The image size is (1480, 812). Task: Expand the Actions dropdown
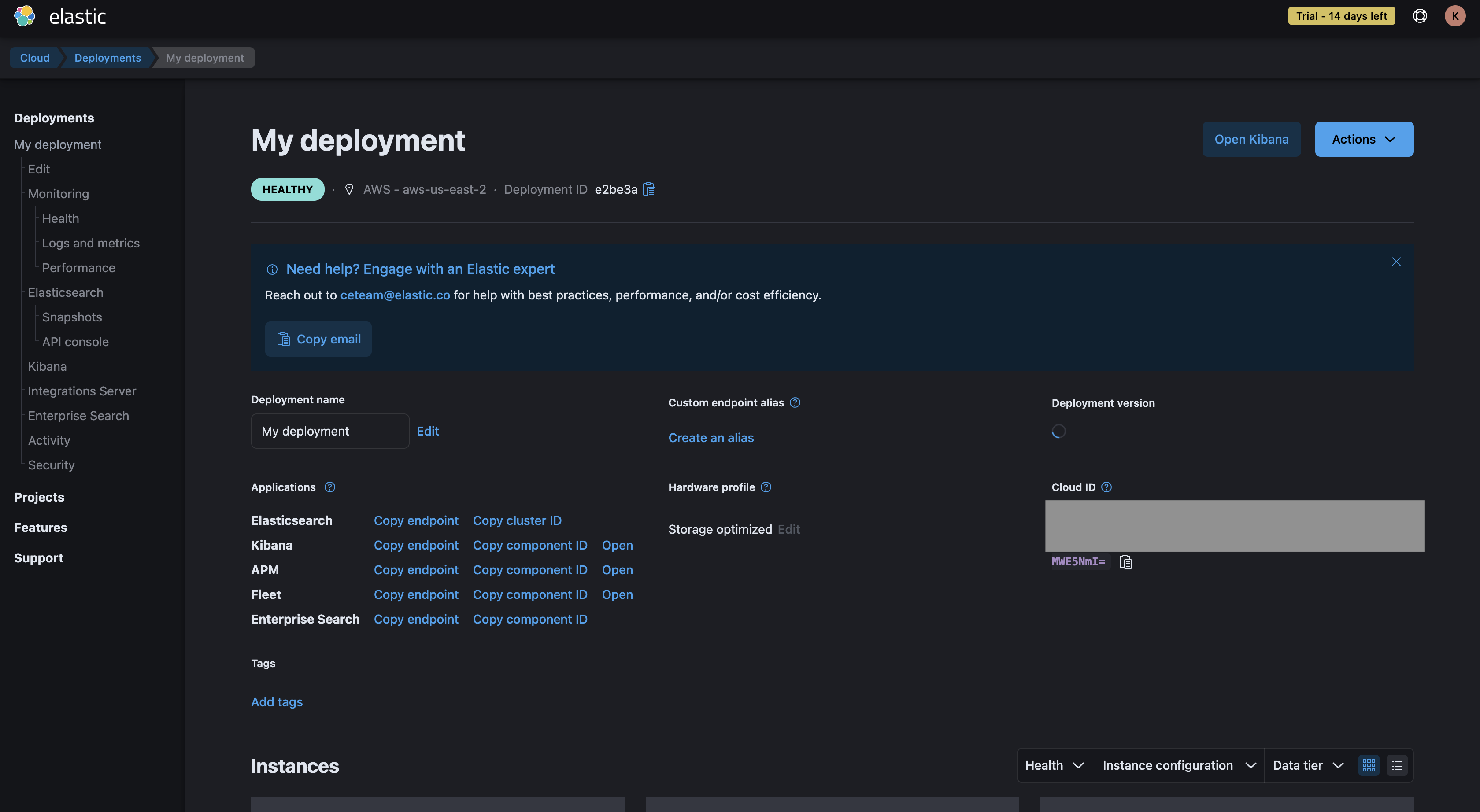click(1365, 139)
